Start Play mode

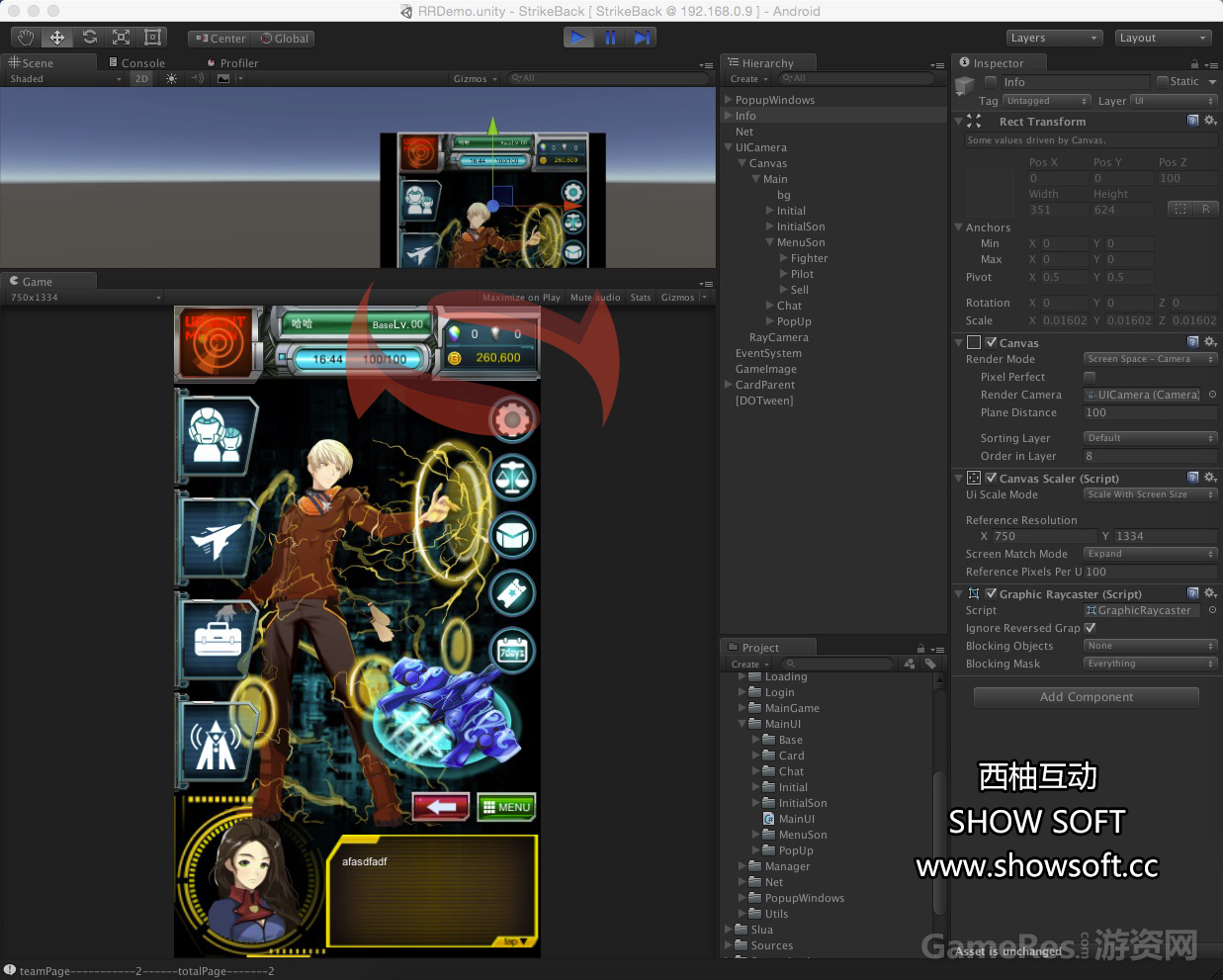(x=578, y=38)
